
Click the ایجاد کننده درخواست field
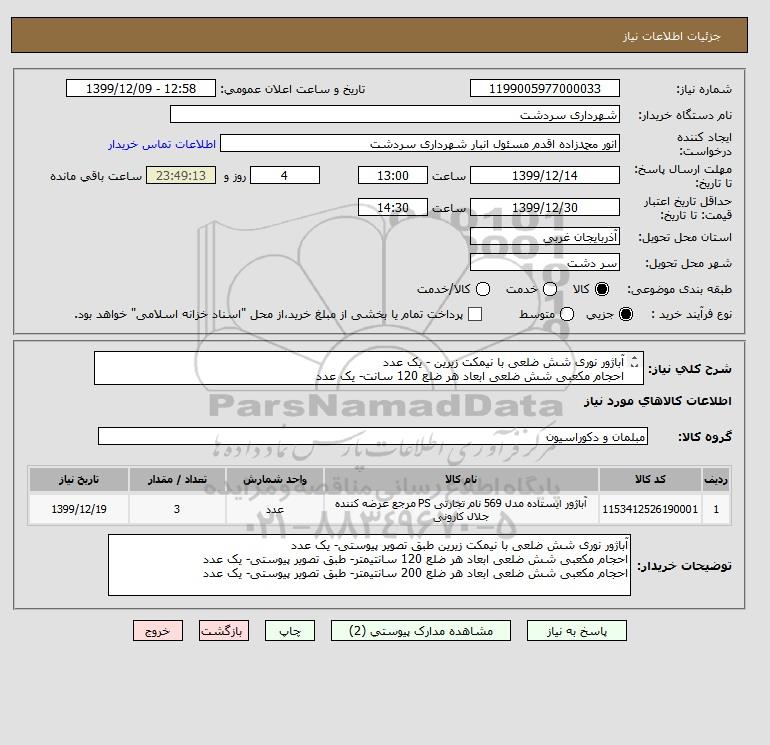pos(420,143)
